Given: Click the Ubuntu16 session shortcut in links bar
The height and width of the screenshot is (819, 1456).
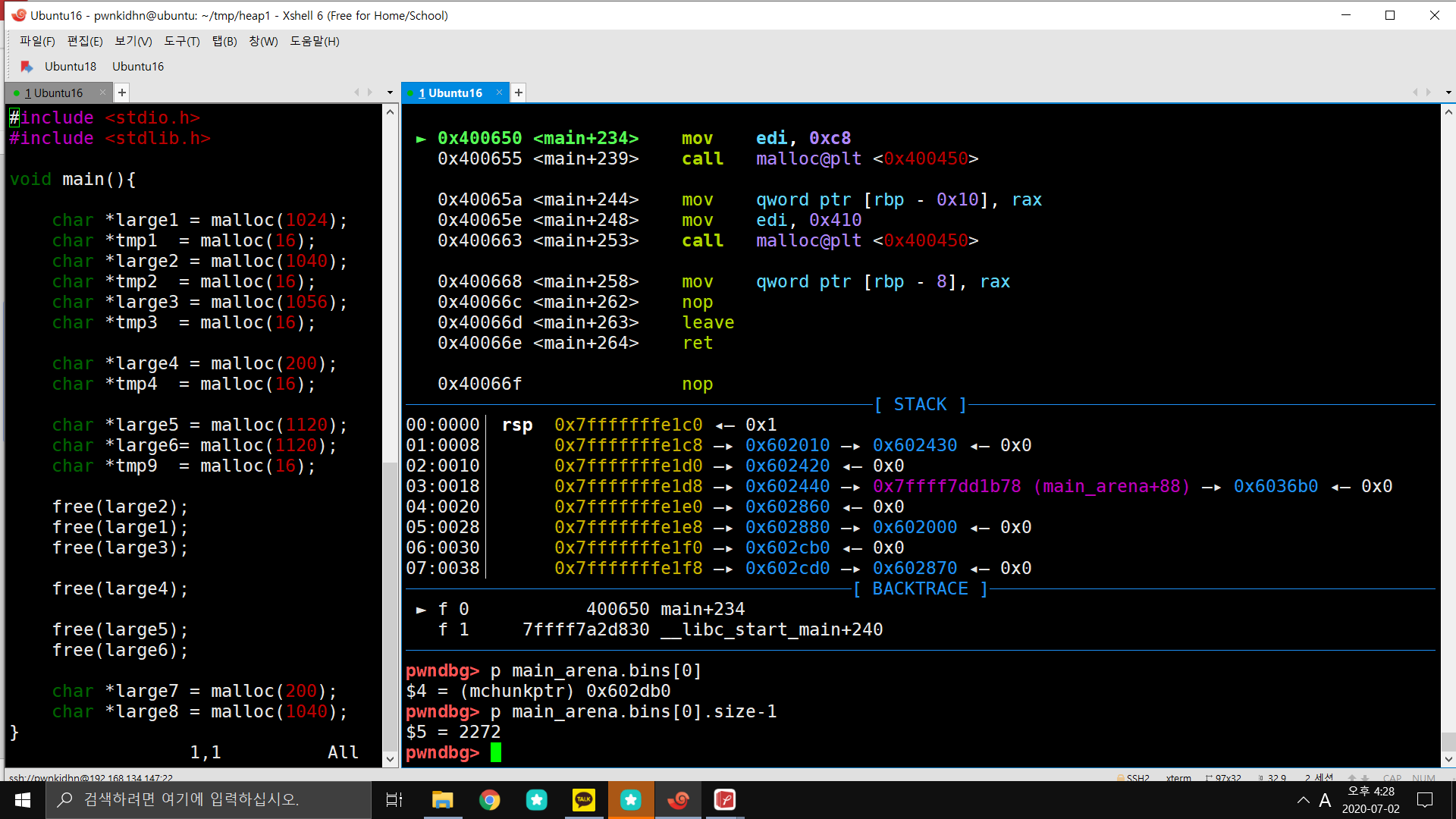Looking at the screenshot, I should tap(138, 67).
